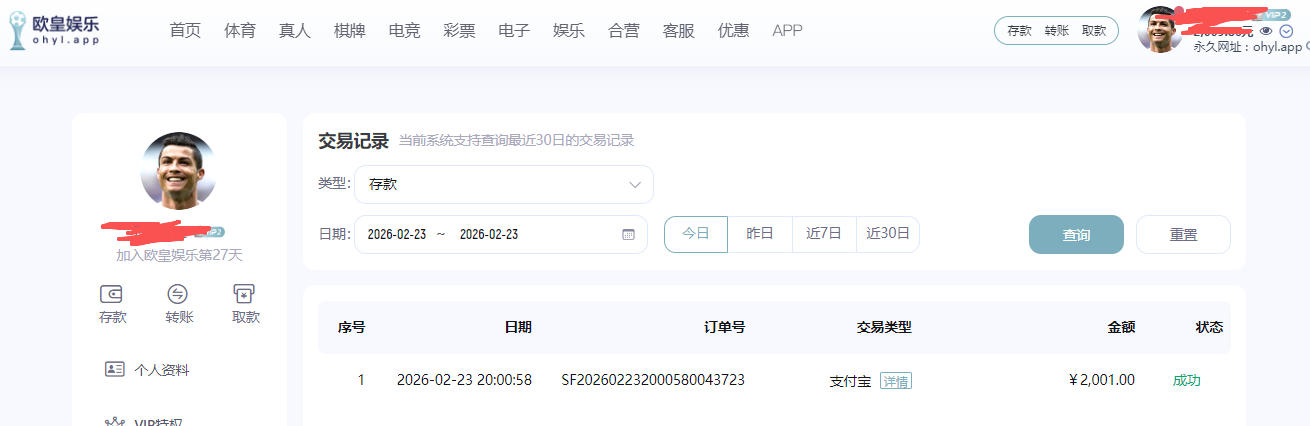Open 详情 for the 支付宝 transaction
The height and width of the screenshot is (426, 1310).
[x=896, y=381]
